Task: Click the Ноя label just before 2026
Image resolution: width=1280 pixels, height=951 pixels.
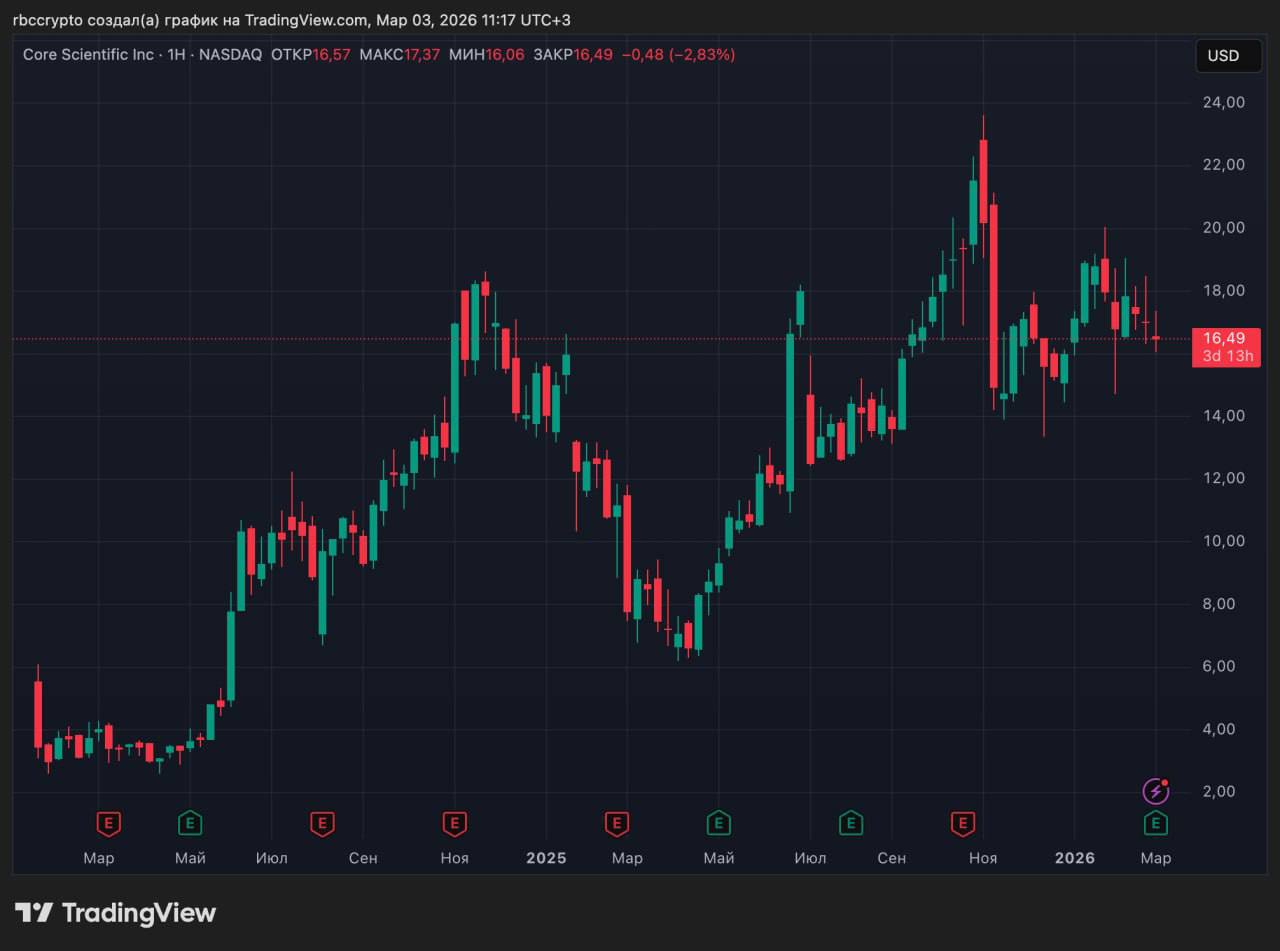Action: coord(983,858)
